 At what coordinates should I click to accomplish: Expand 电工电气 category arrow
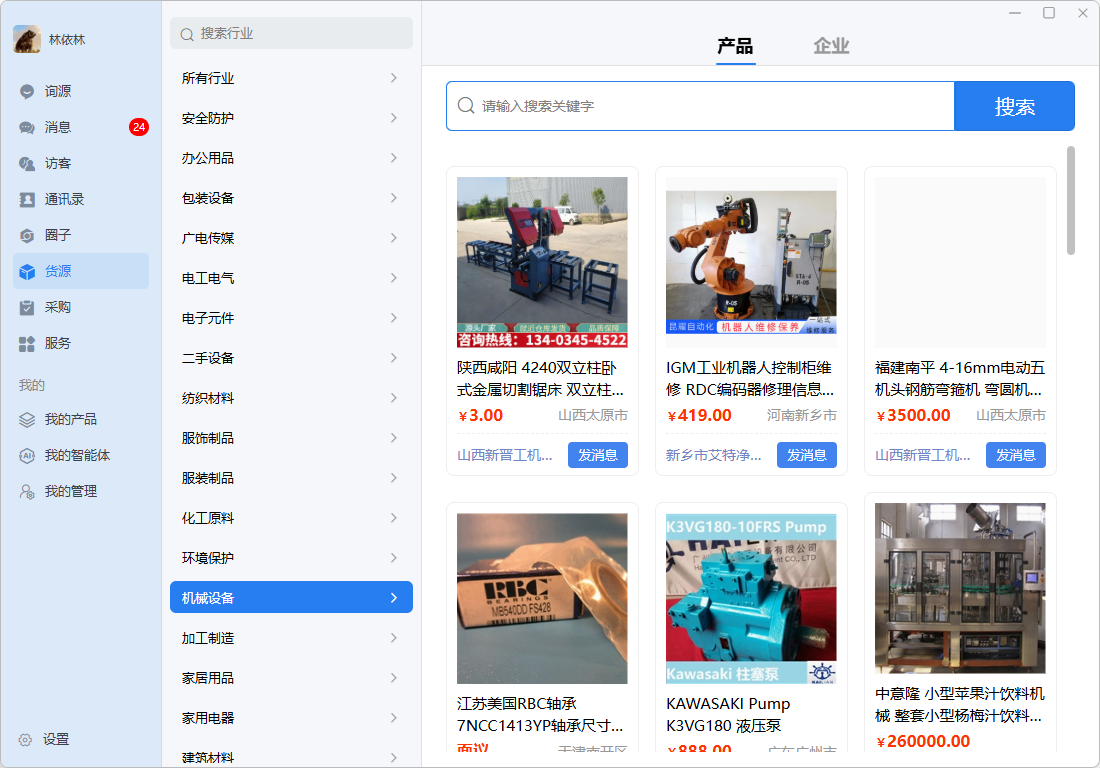click(394, 278)
